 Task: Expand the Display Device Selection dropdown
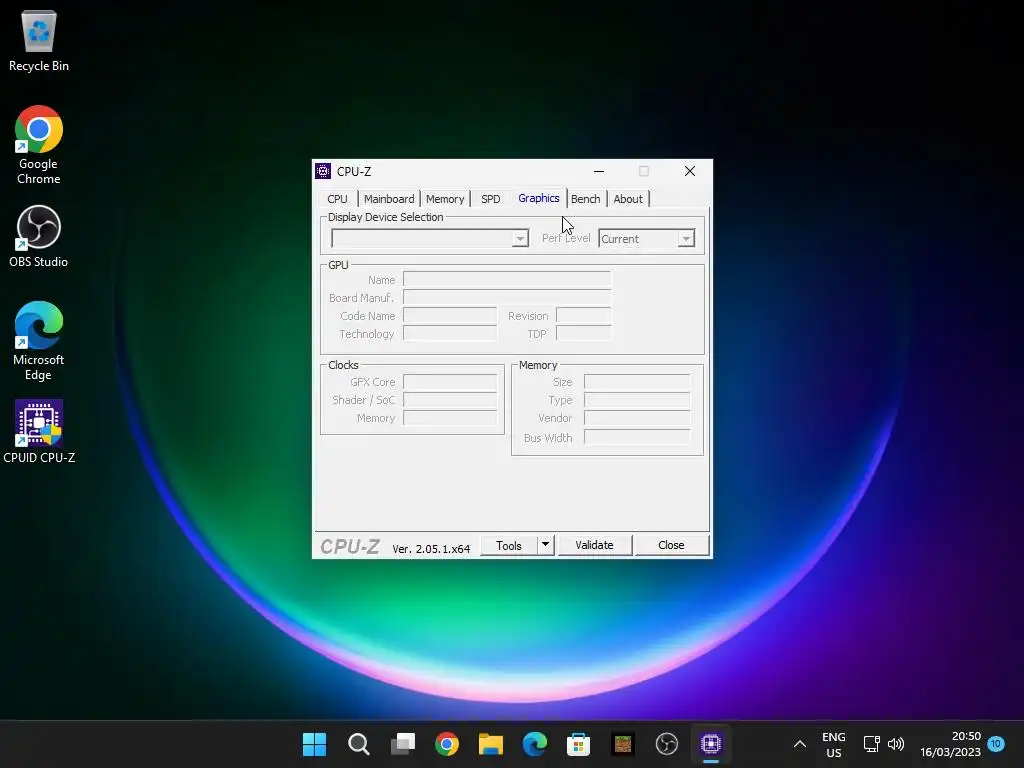tap(520, 238)
